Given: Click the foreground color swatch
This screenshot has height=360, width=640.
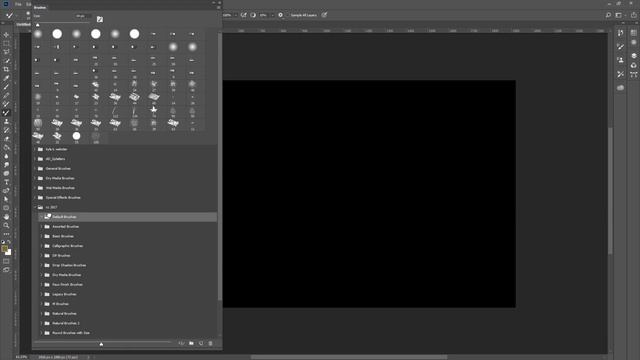Looking at the screenshot, I should (4, 249).
